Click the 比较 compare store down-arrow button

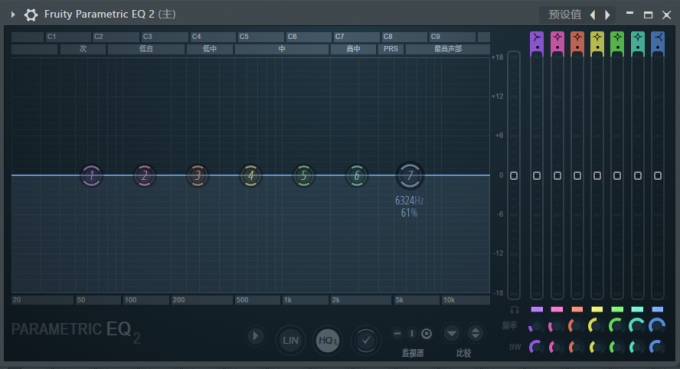tap(451, 333)
